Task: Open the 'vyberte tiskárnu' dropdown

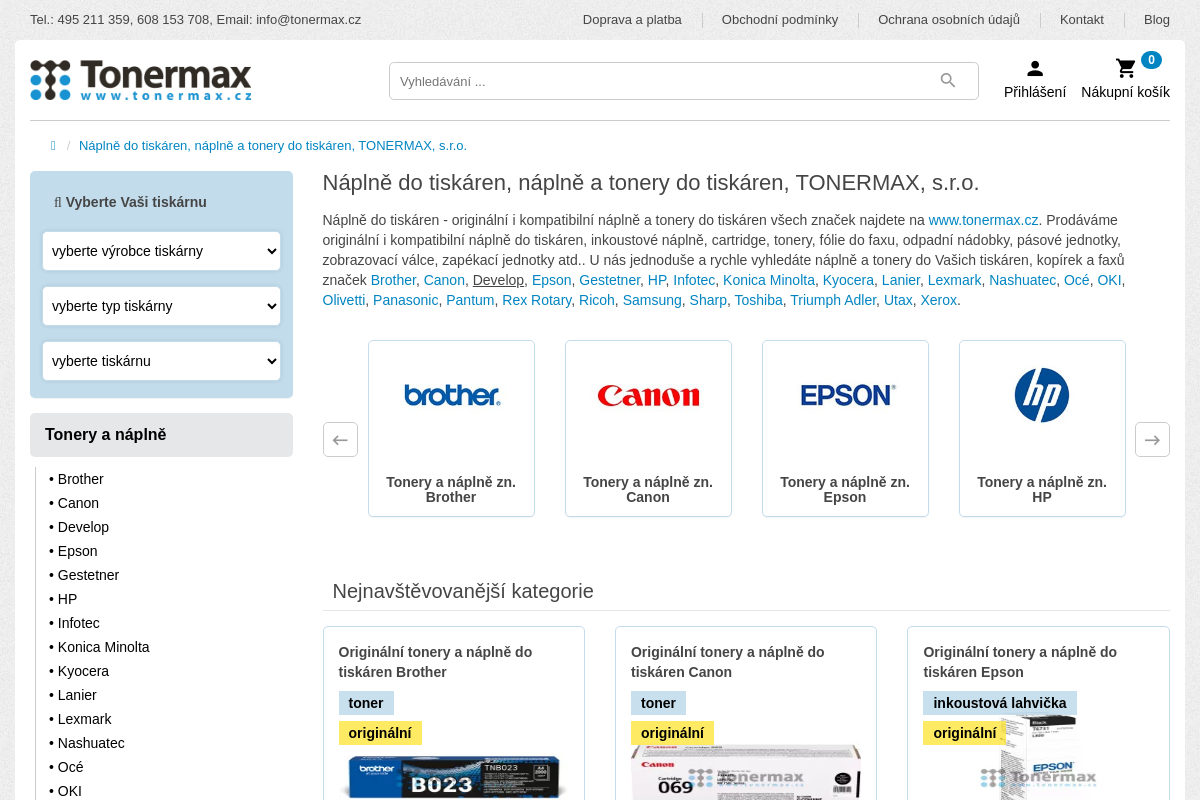Action: point(161,361)
